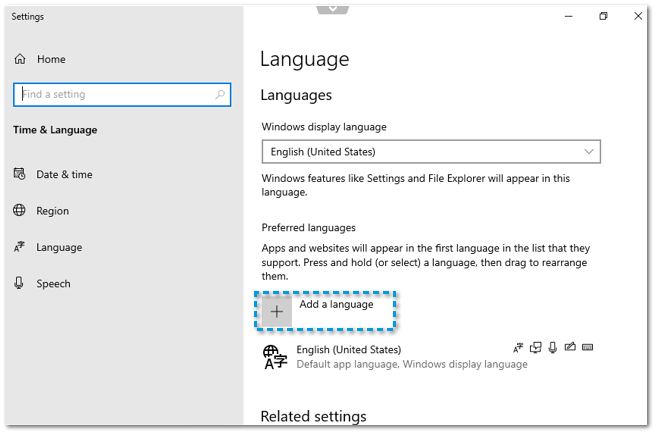Click the Find a setting search box
Viewport: 656px width, 434px height.
[x=110, y=94]
